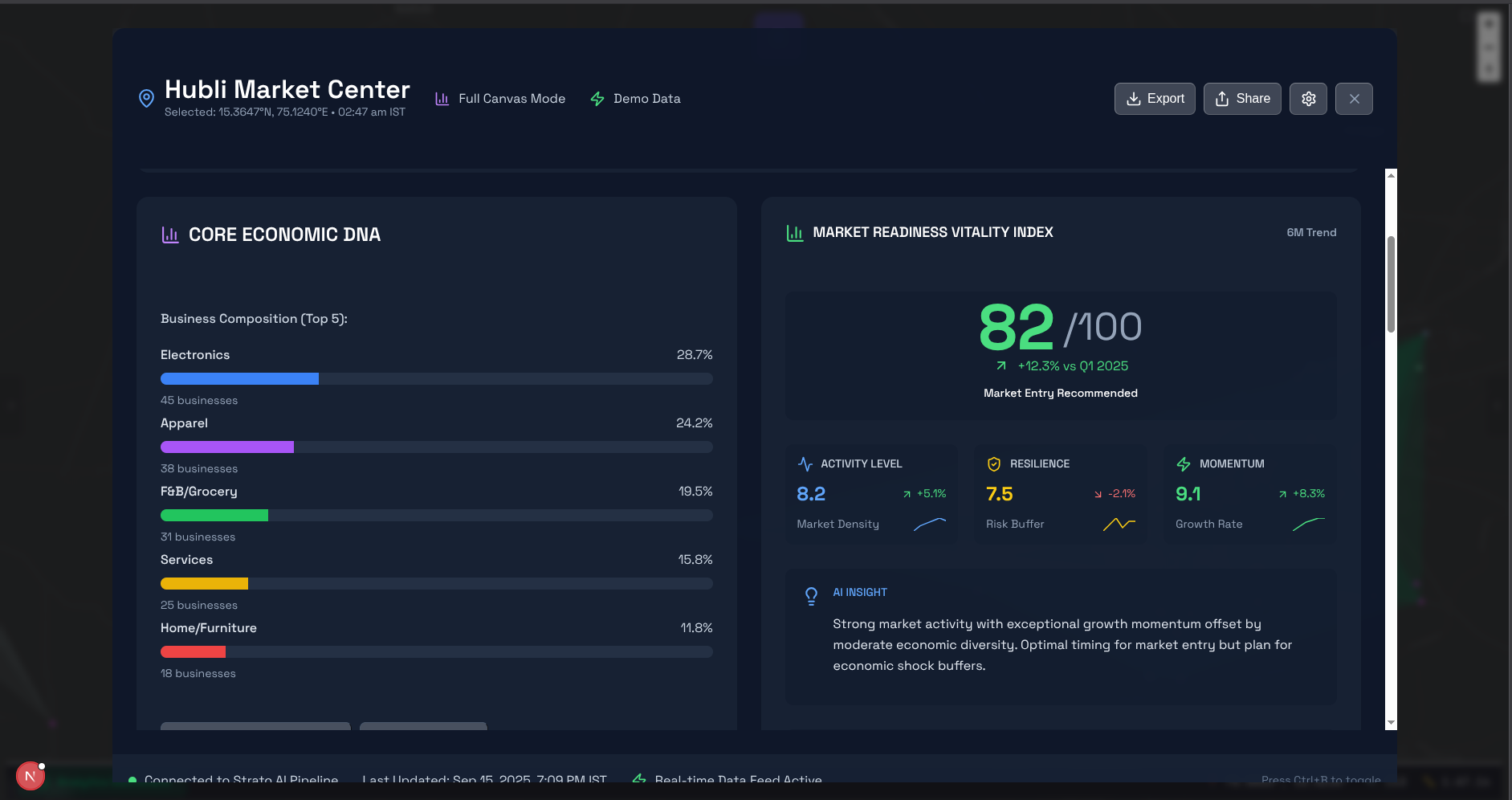The image size is (1512, 800).
Task: Click the Connected to Strato AI Pipeline status
Action: tap(241, 778)
